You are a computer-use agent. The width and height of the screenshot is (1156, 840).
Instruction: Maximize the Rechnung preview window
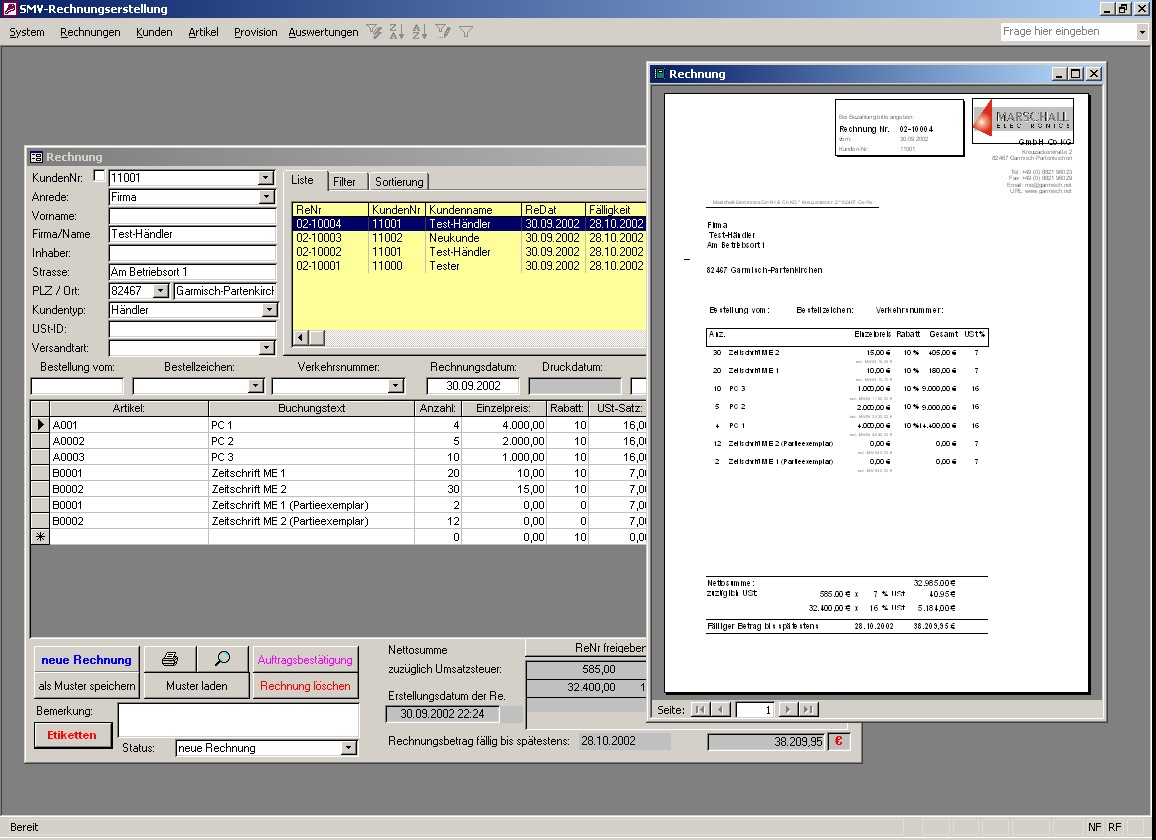[x=1076, y=74]
